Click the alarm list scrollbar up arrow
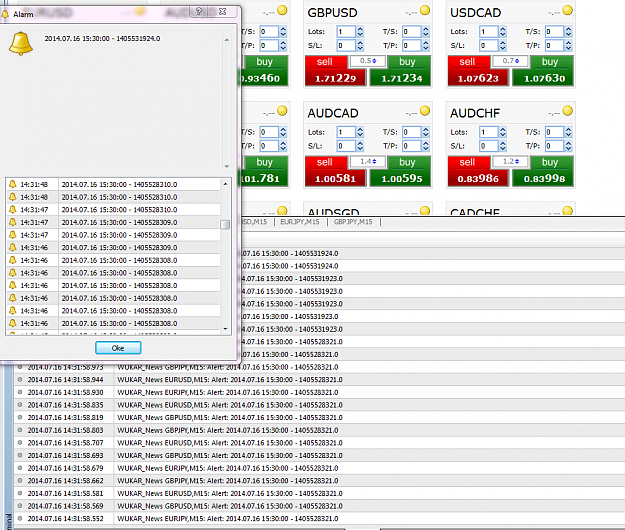Viewport: 625px width, 530px height. (225, 184)
